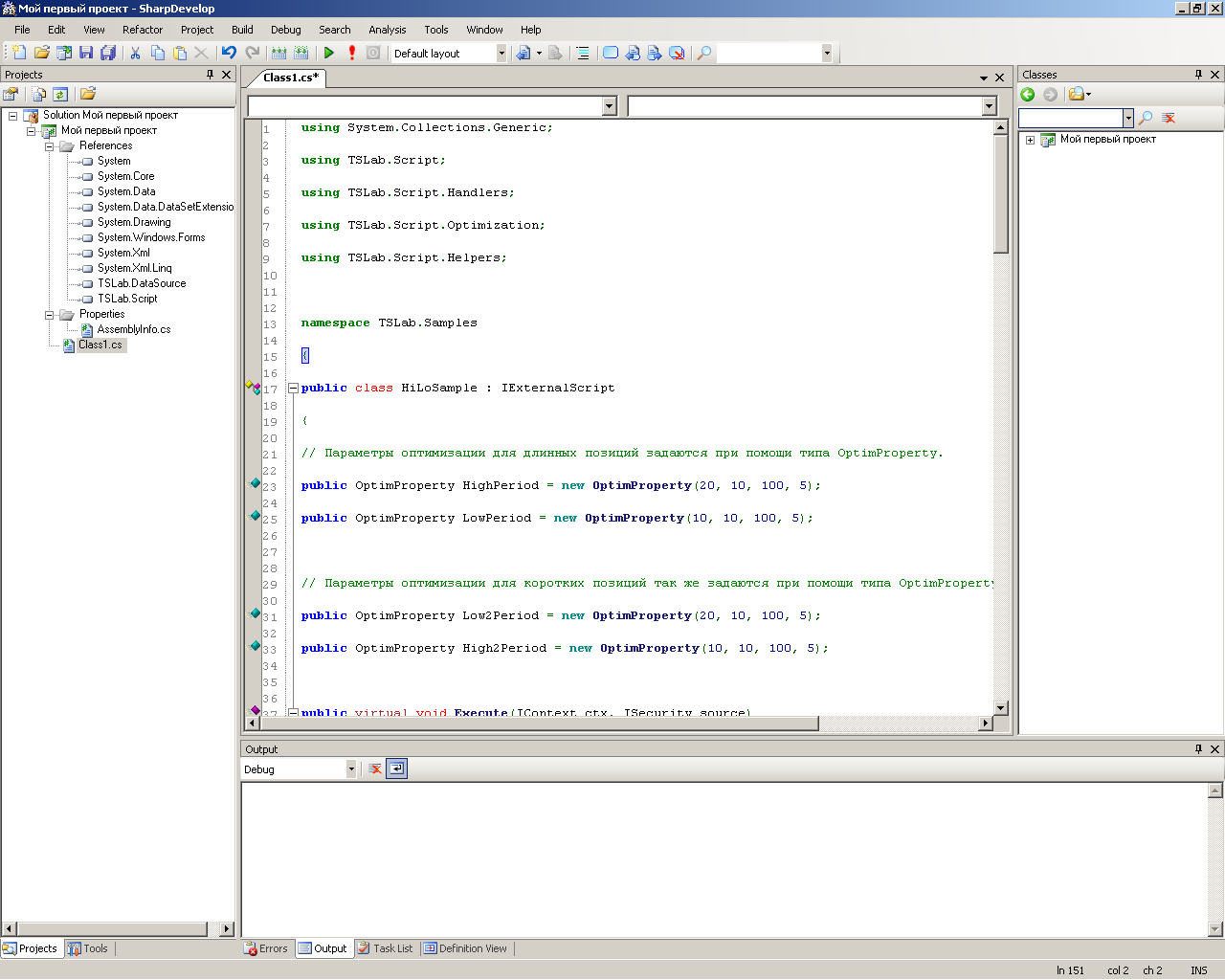Click the magnifier search icon in Classes panel
Viewport: 1225px width, 980px height.
(x=1146, y=118)
